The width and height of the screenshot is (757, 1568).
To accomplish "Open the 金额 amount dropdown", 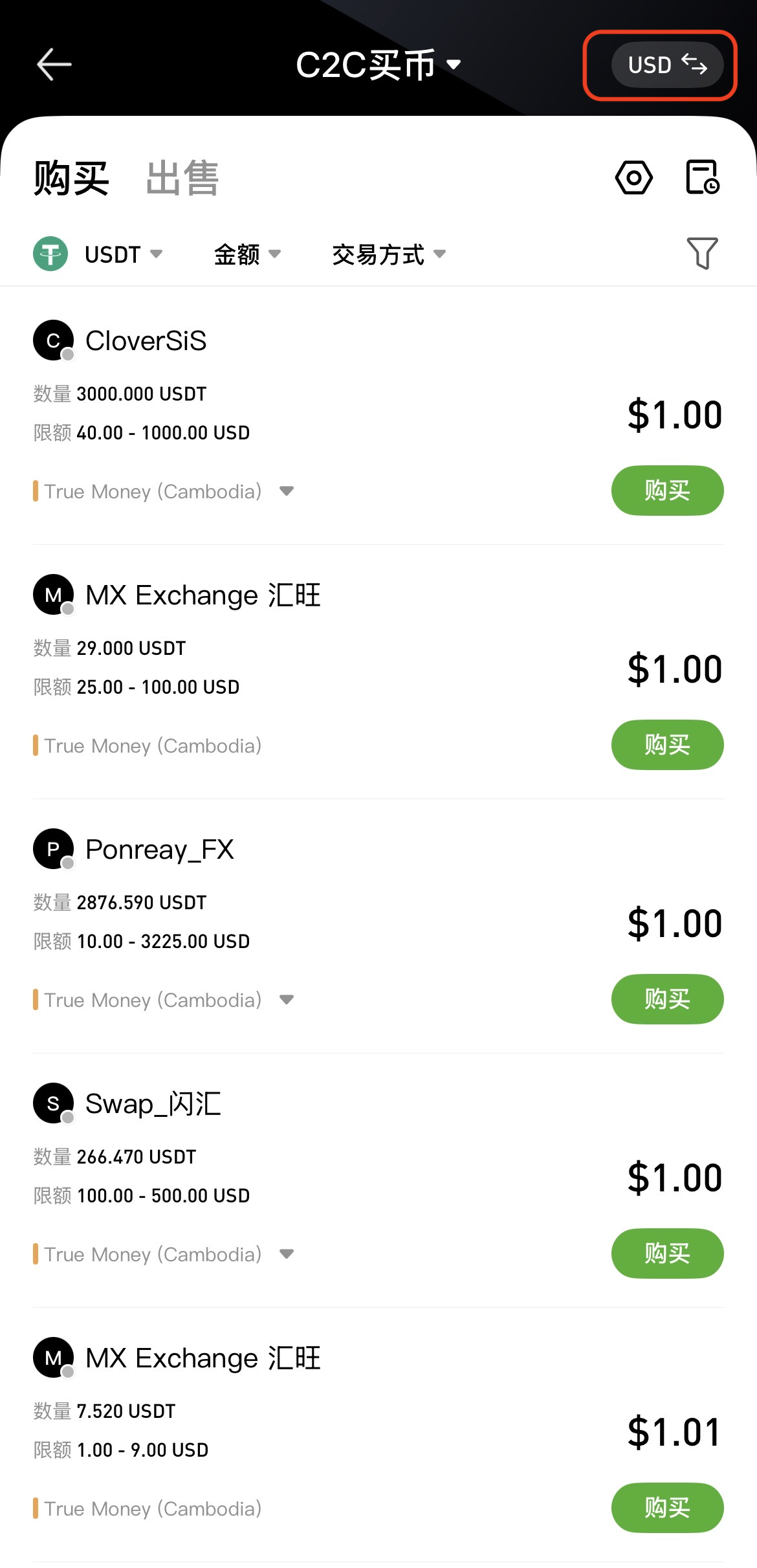I will 247,254.
